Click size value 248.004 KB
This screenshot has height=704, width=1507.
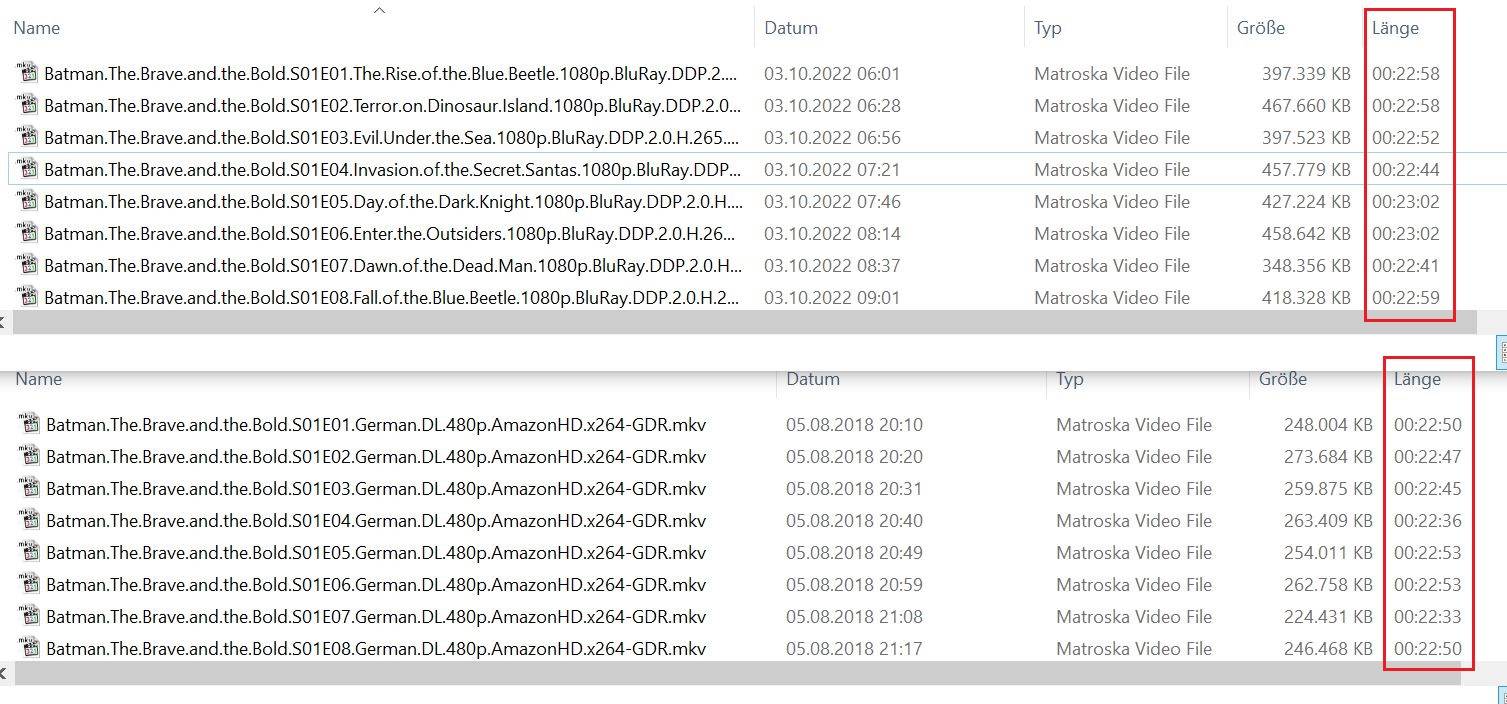point(1328,424)
